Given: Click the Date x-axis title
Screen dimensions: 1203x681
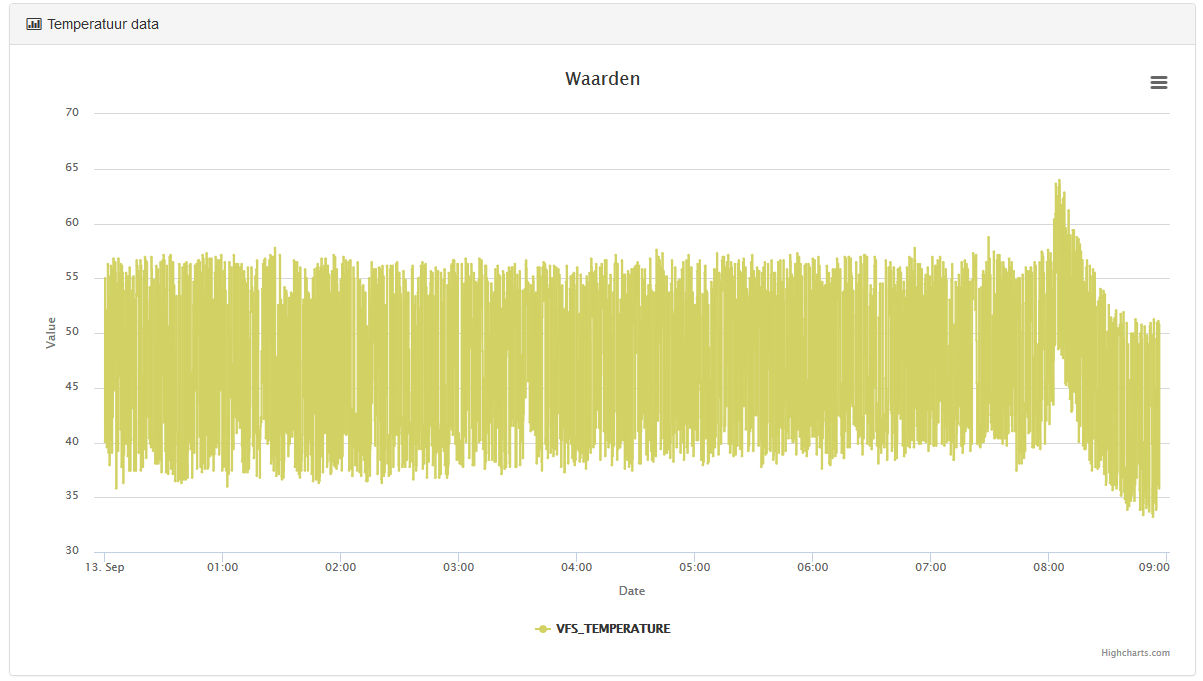Looking at the screenshot, I should click(x=631, y=591).
